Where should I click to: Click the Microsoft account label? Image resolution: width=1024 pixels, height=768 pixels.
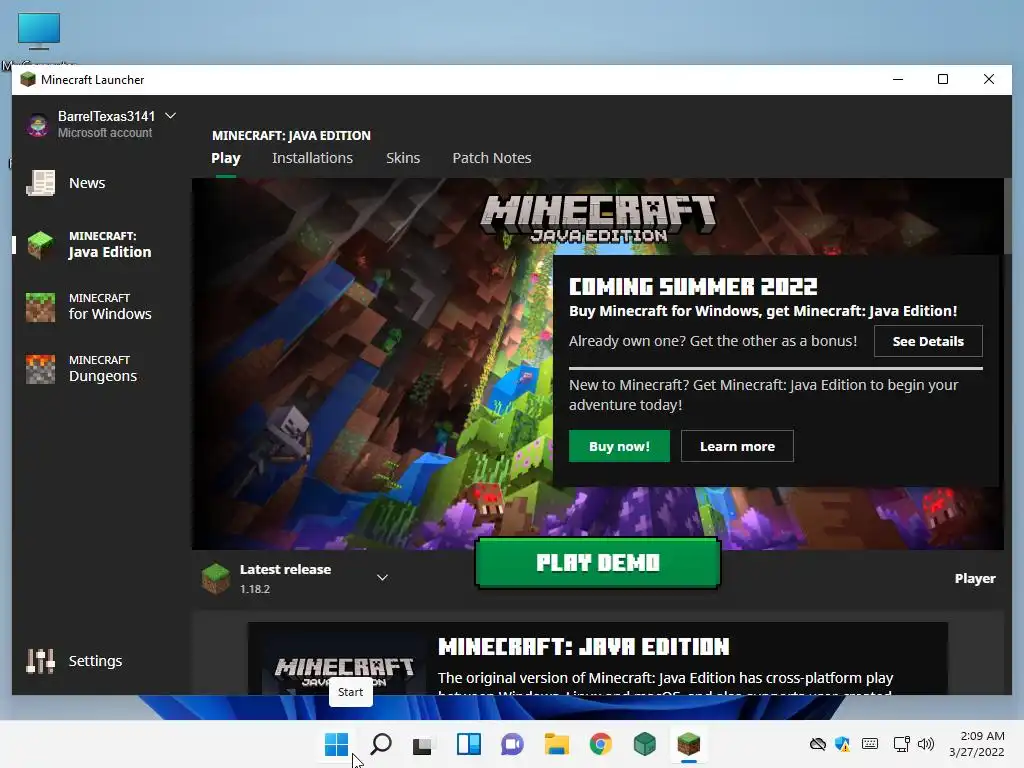(x=105, y=133)
